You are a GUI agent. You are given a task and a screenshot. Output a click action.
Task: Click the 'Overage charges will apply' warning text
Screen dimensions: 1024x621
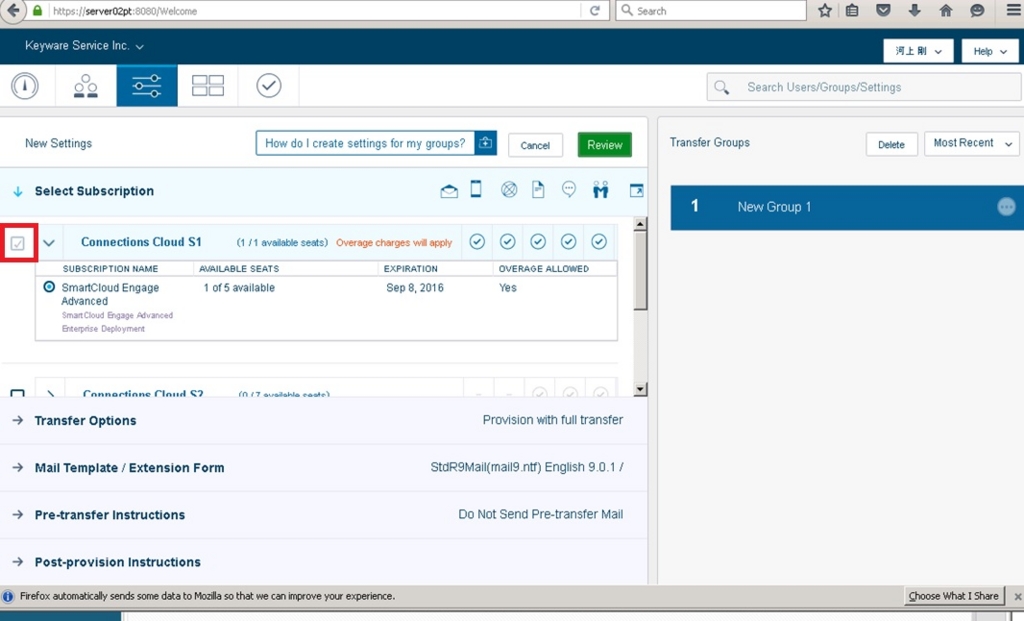pyautogui.click(x=394, y=242)
